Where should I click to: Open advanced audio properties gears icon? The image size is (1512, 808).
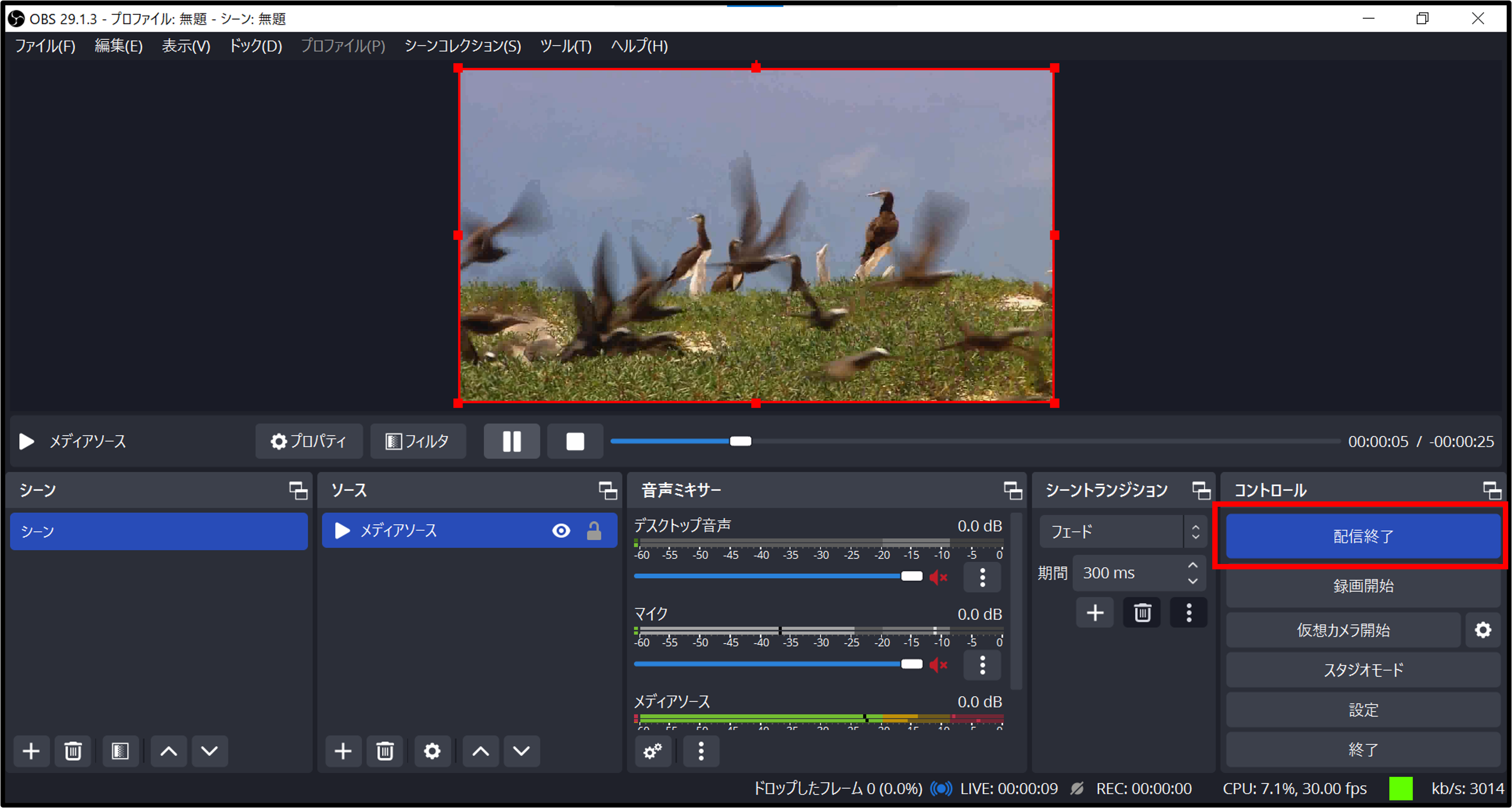652,751
